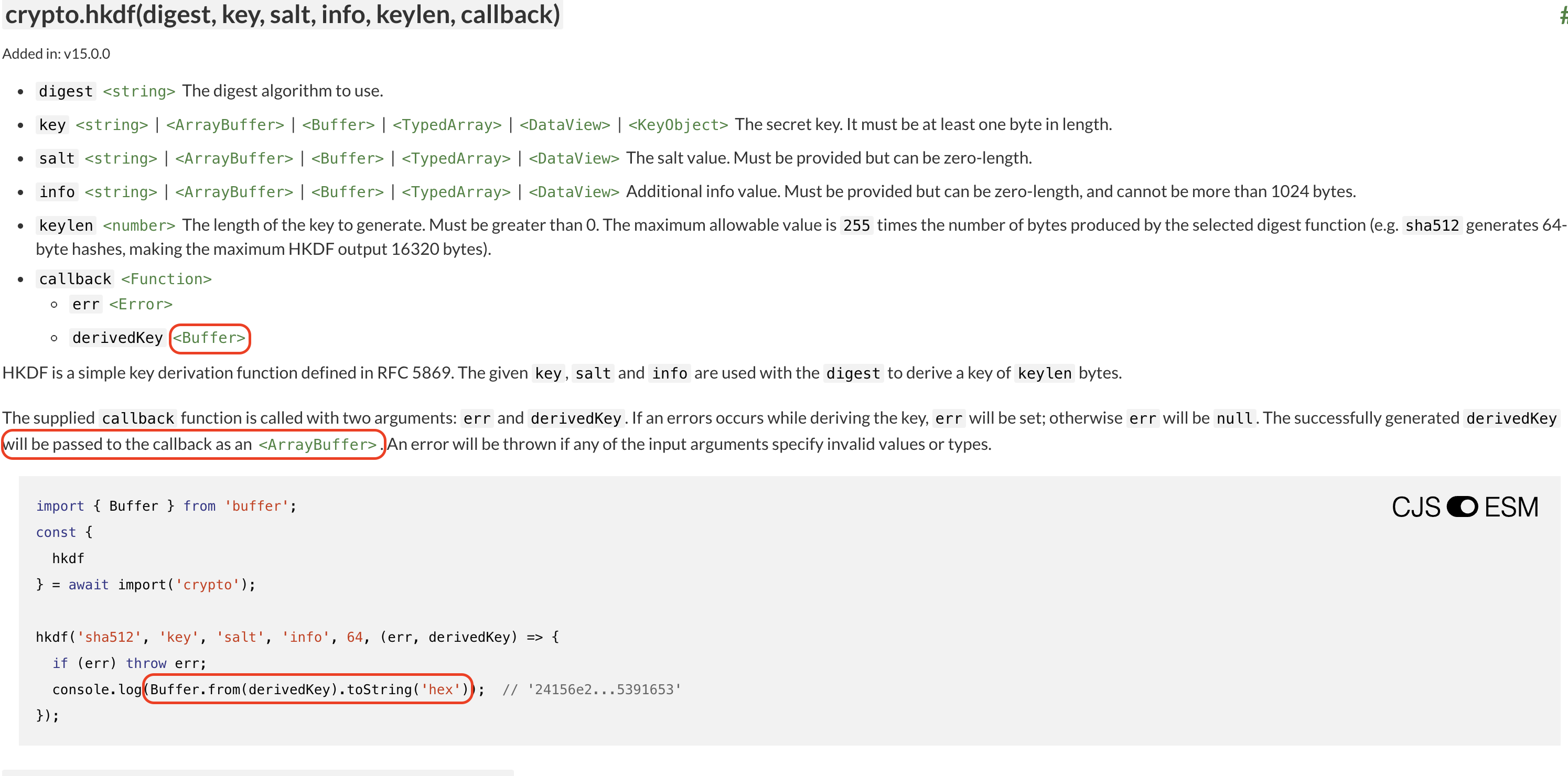This screenshot has width=1568, height=776.
Task: Click the <Error> type link for err
Action: (x=141, y=304)
